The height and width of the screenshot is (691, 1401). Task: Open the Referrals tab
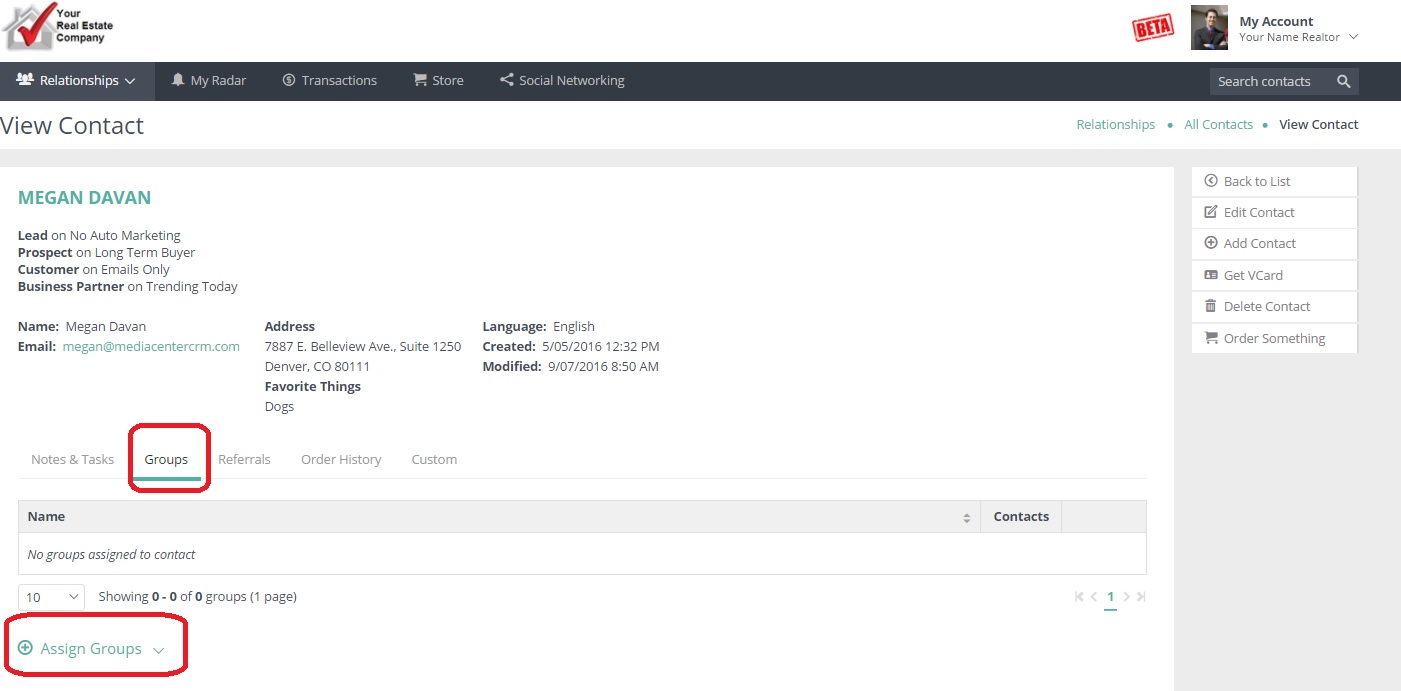point(244,460)
